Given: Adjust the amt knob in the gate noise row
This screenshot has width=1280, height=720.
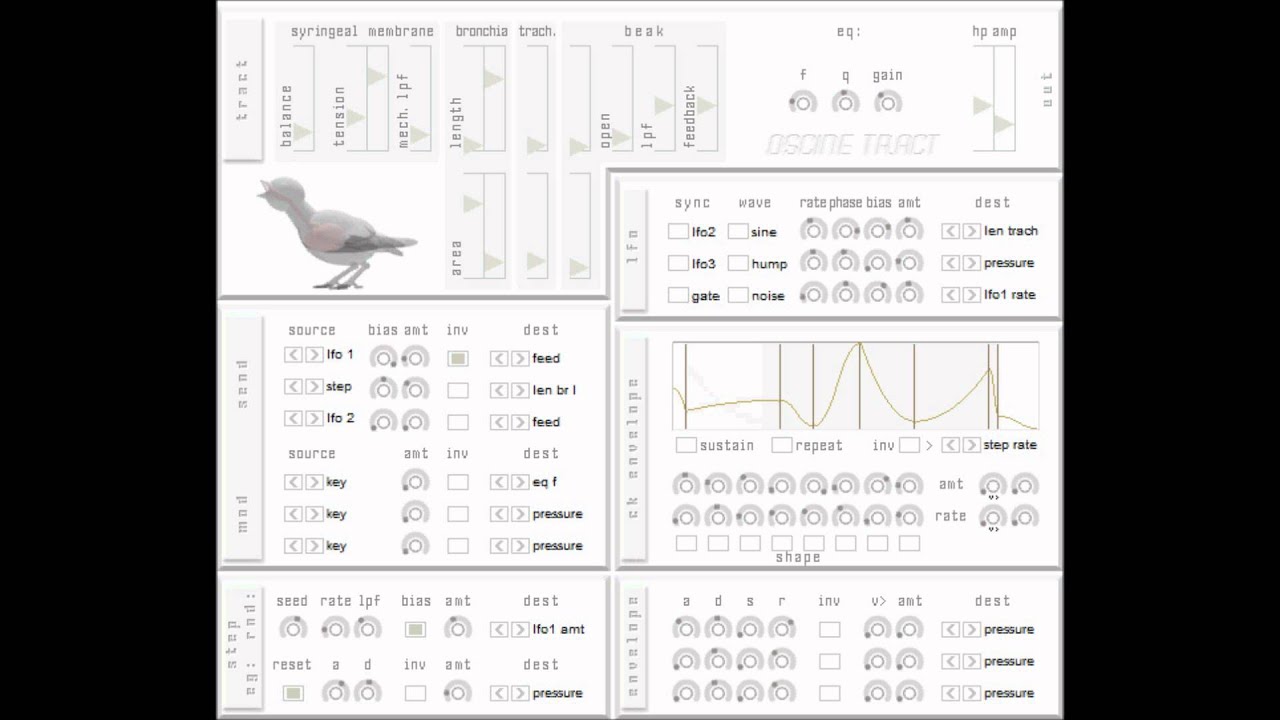Looking at the screenshot, I should point(909,295).
